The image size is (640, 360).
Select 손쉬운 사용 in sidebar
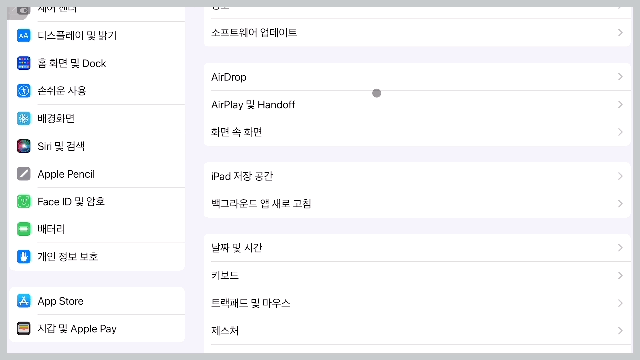[x=97, y=91]
